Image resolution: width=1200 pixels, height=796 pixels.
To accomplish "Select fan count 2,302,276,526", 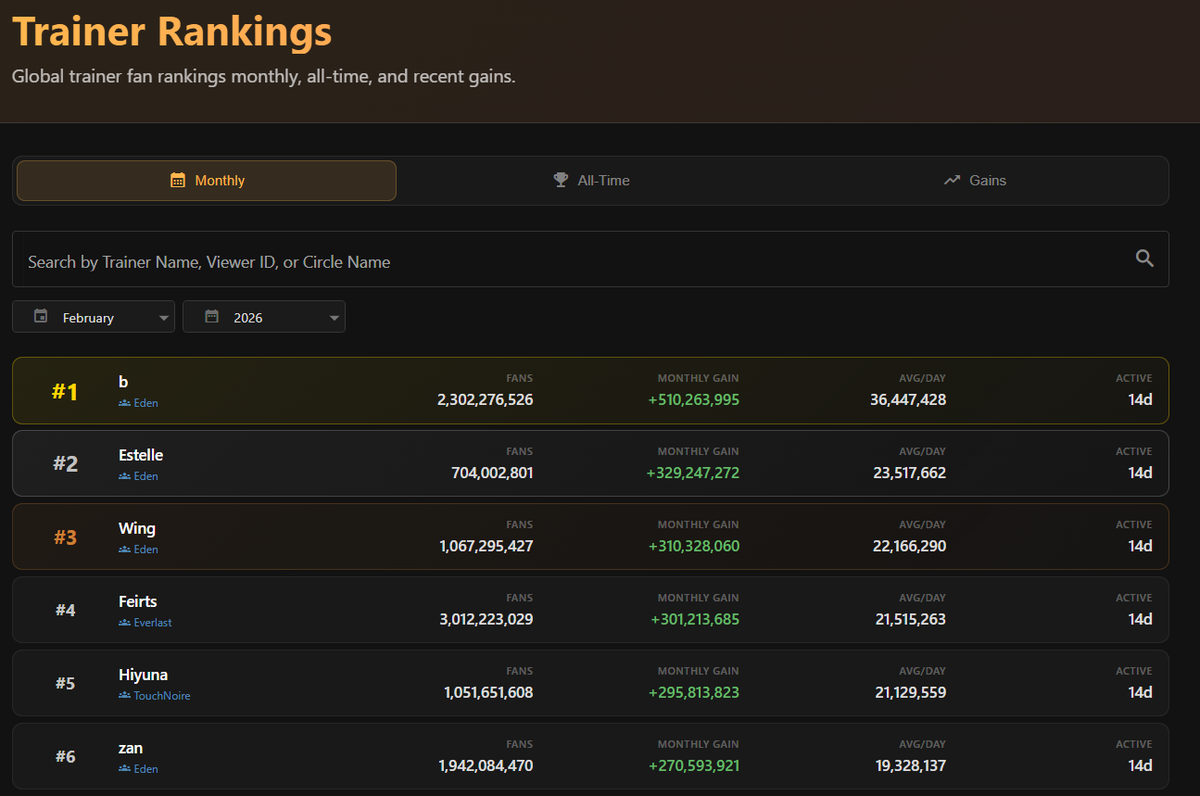I will click(485, 399).
